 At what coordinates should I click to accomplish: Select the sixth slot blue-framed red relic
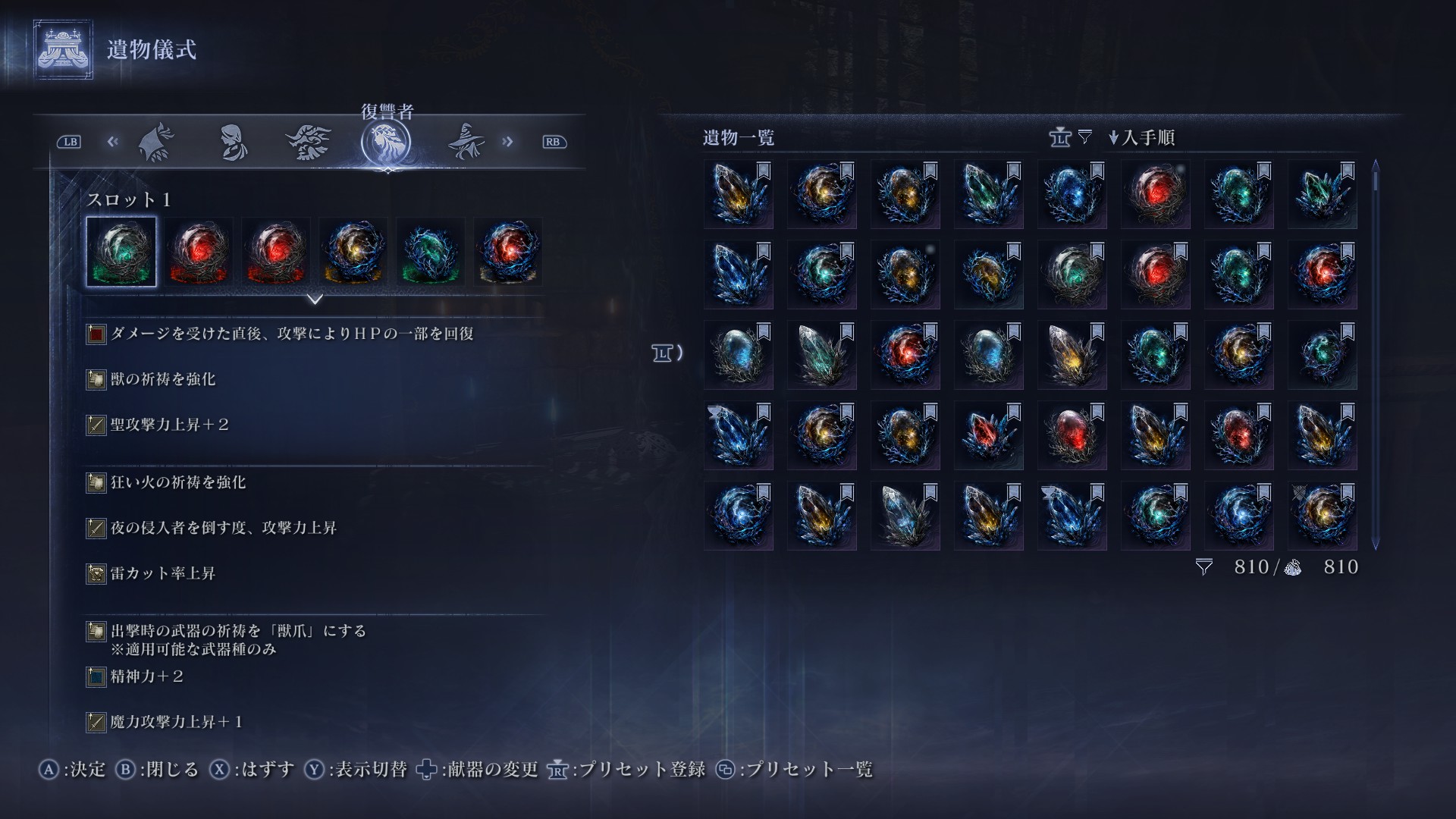(x=508, y=252)
